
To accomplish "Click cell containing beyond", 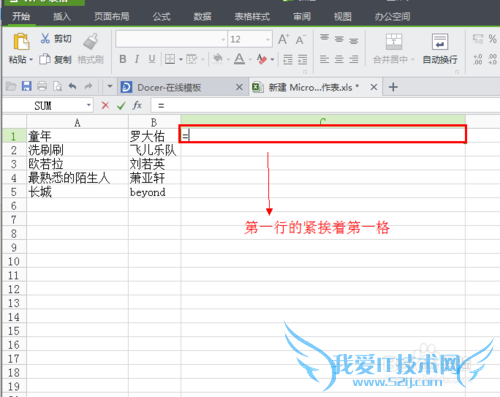I will tap(154, 192).
